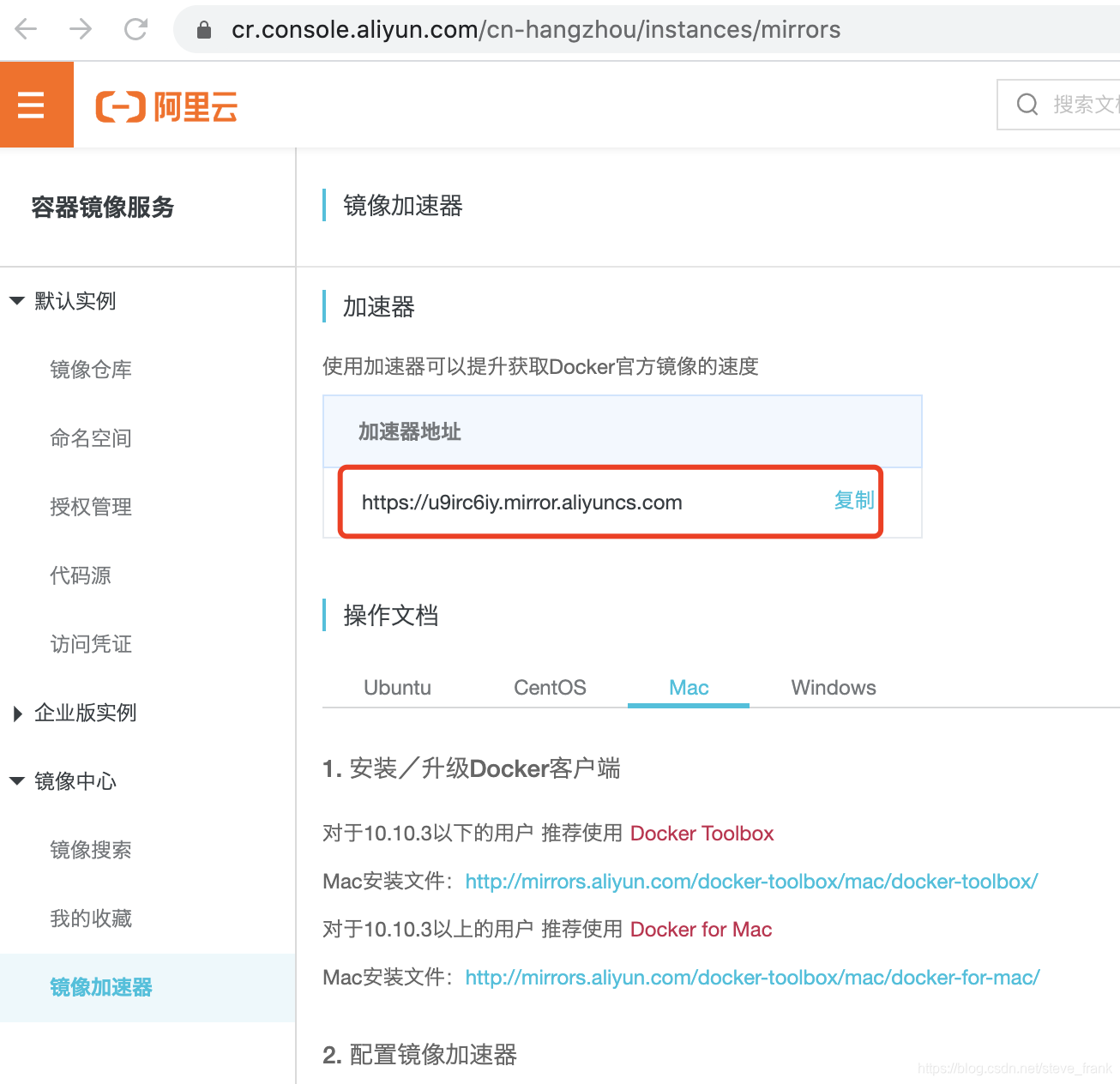This screenshot has width=1120, height=1084.
Task: Switch to the Ubuntu tab
Action: click(x=397, y=688)
